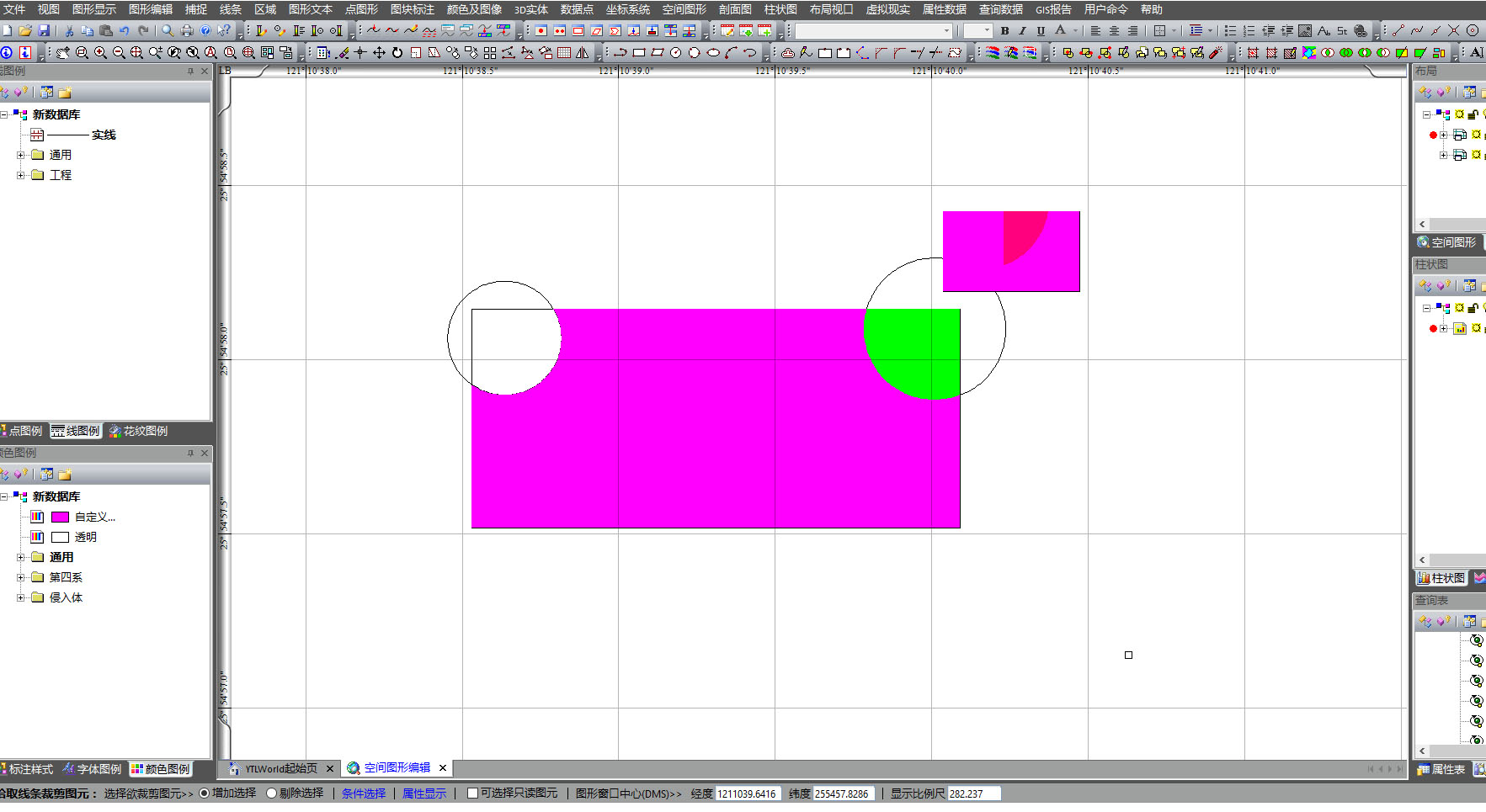
Task: Click the Zoom Out magnifier
Action: point(119,52)
